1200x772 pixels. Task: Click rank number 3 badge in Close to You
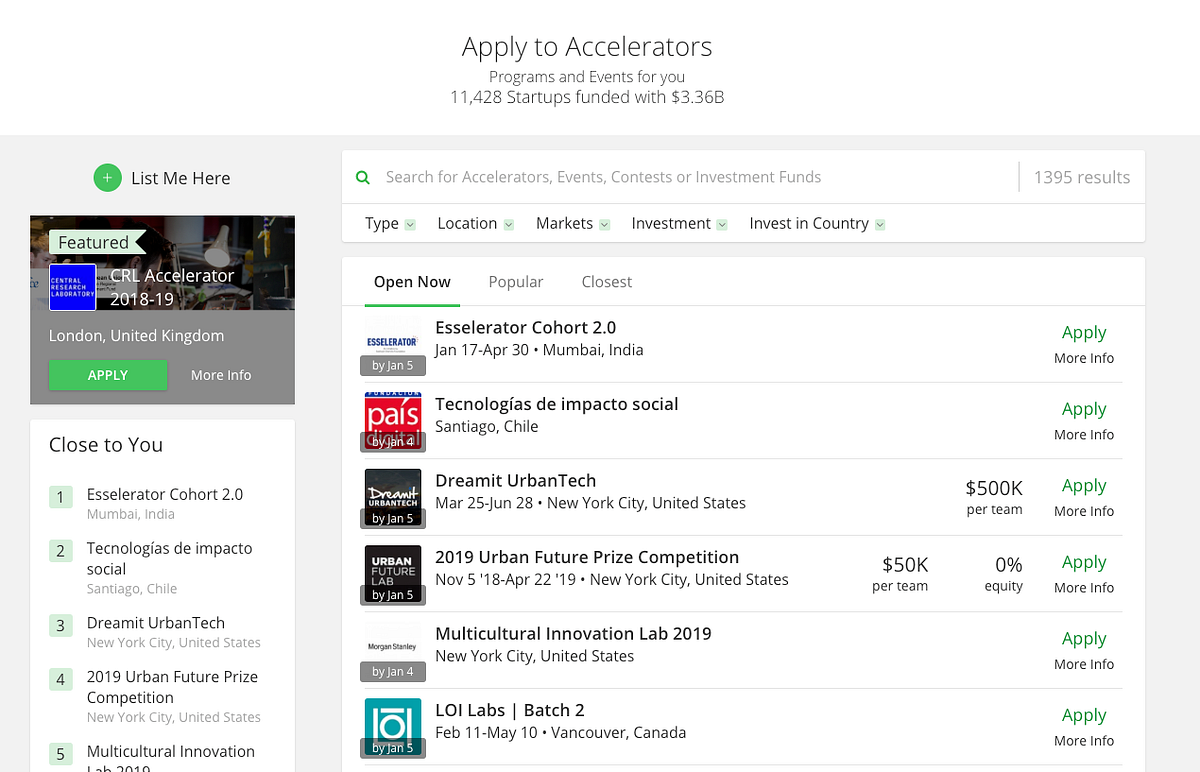click(x=60, y=626)
